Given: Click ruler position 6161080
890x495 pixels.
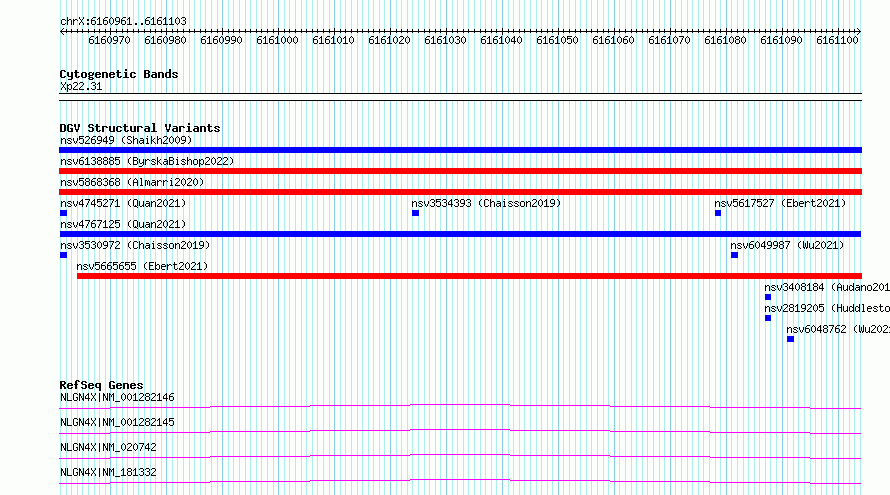Looking at the screenshot, I should 725,40.
